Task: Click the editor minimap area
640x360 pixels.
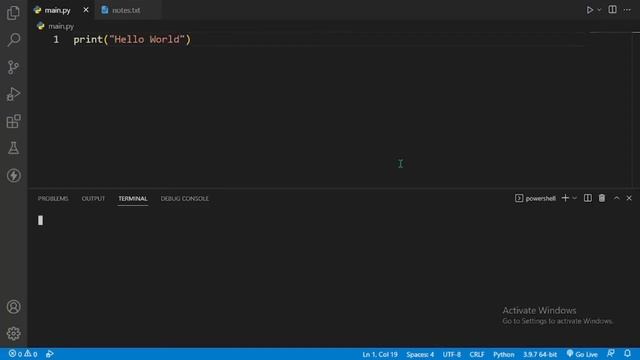Action: 611,109
